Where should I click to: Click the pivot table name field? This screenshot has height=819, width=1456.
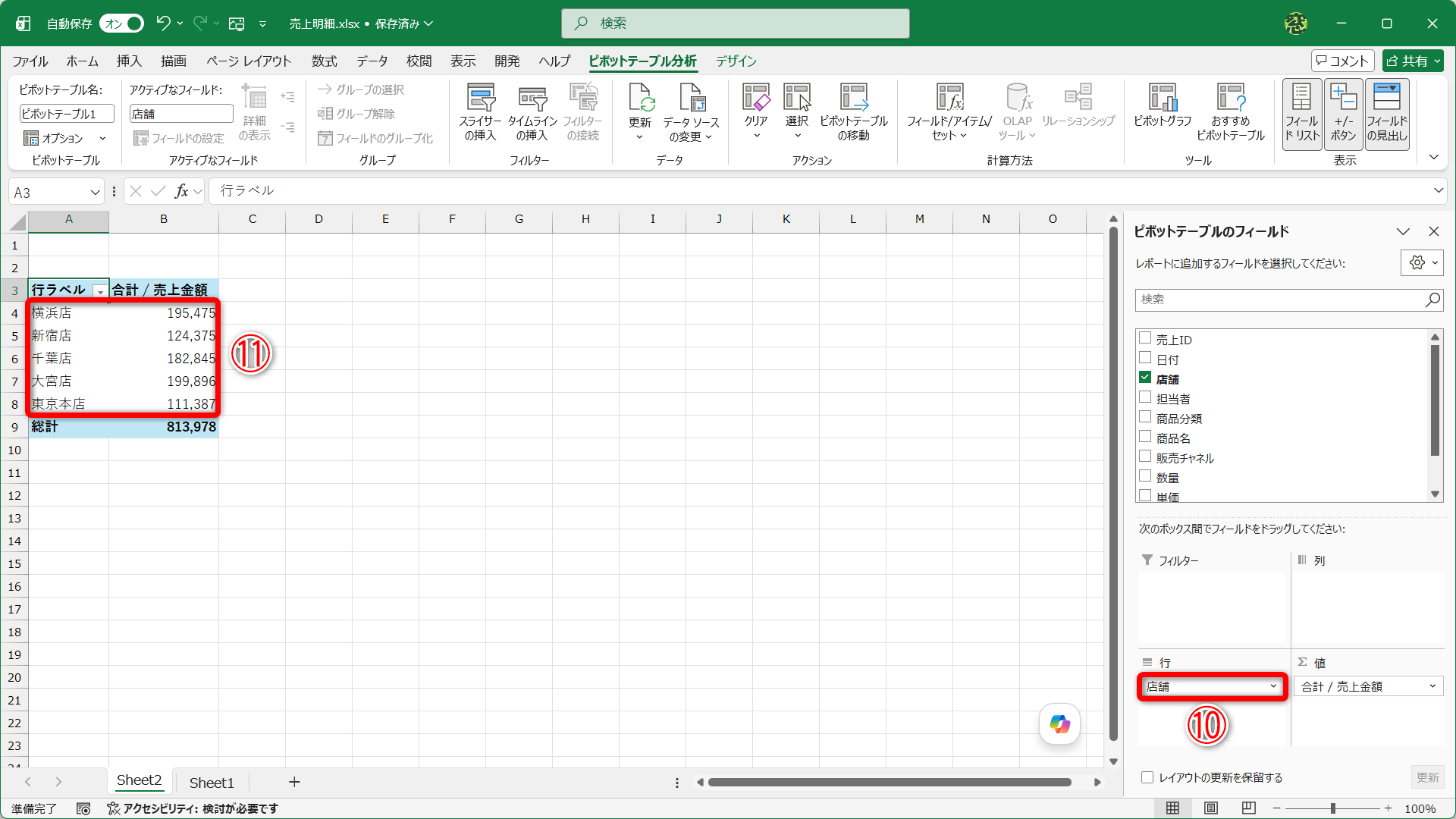tap(67, 114)
